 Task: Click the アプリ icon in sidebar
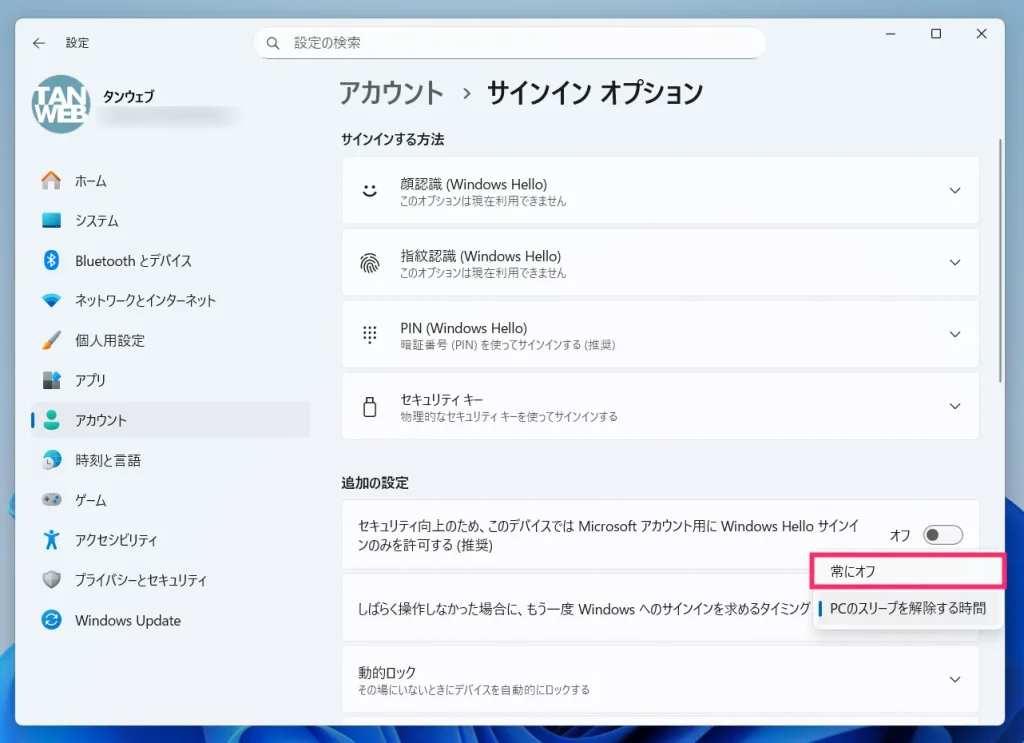coord(51,380)
